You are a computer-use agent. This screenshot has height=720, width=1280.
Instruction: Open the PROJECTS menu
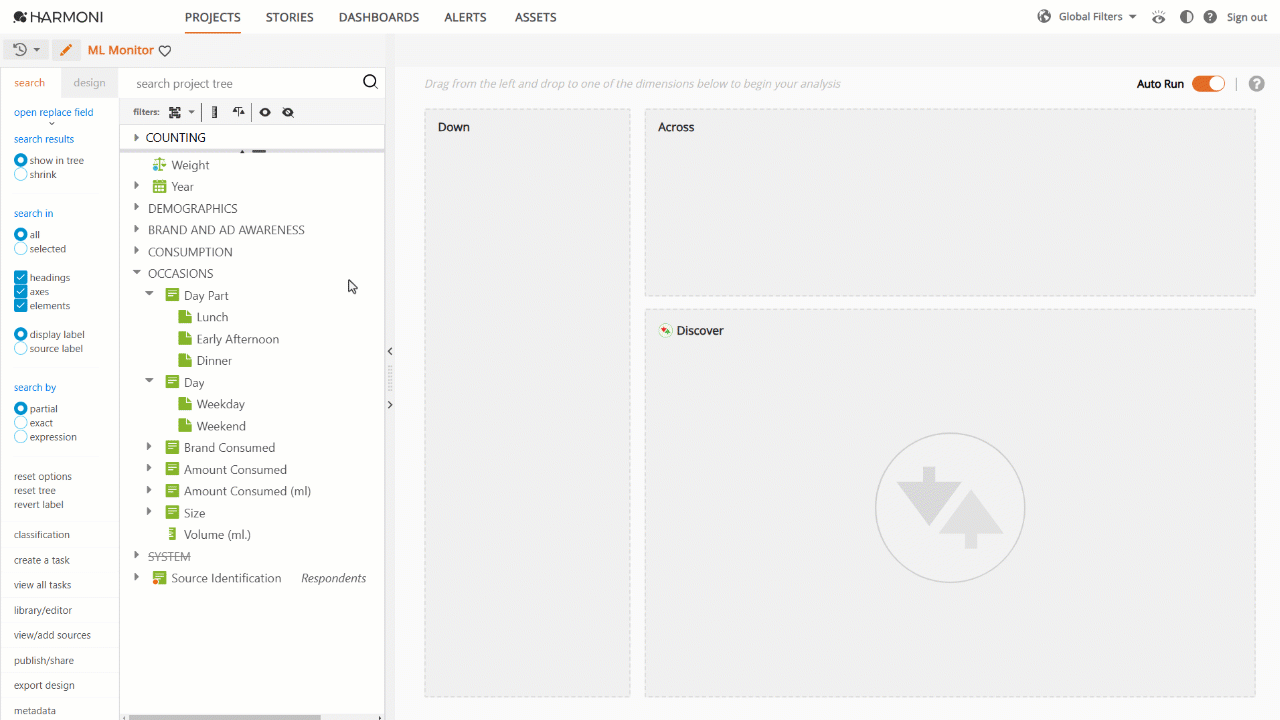point(213,17)
